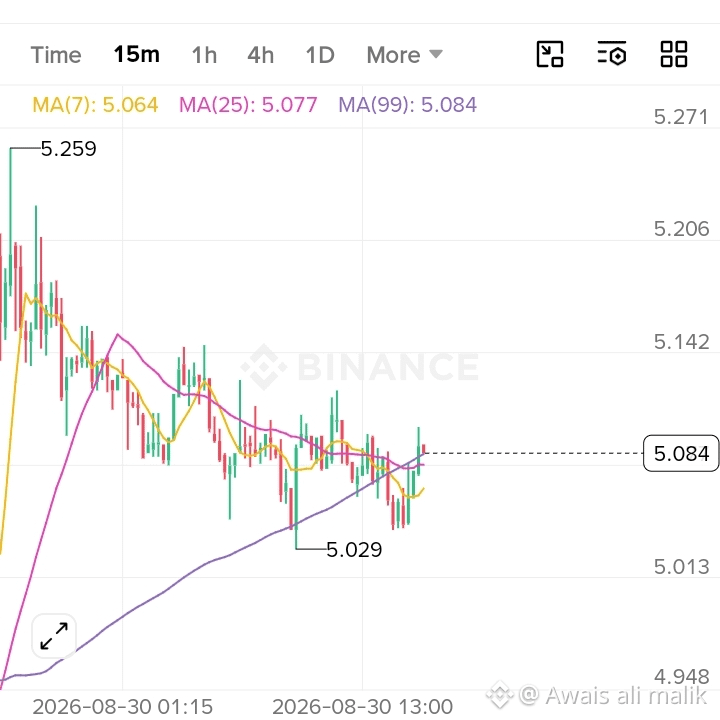Open the four-square grid layout icon
This screenshot has width=720, height=720.
click(x=674, y=54)
